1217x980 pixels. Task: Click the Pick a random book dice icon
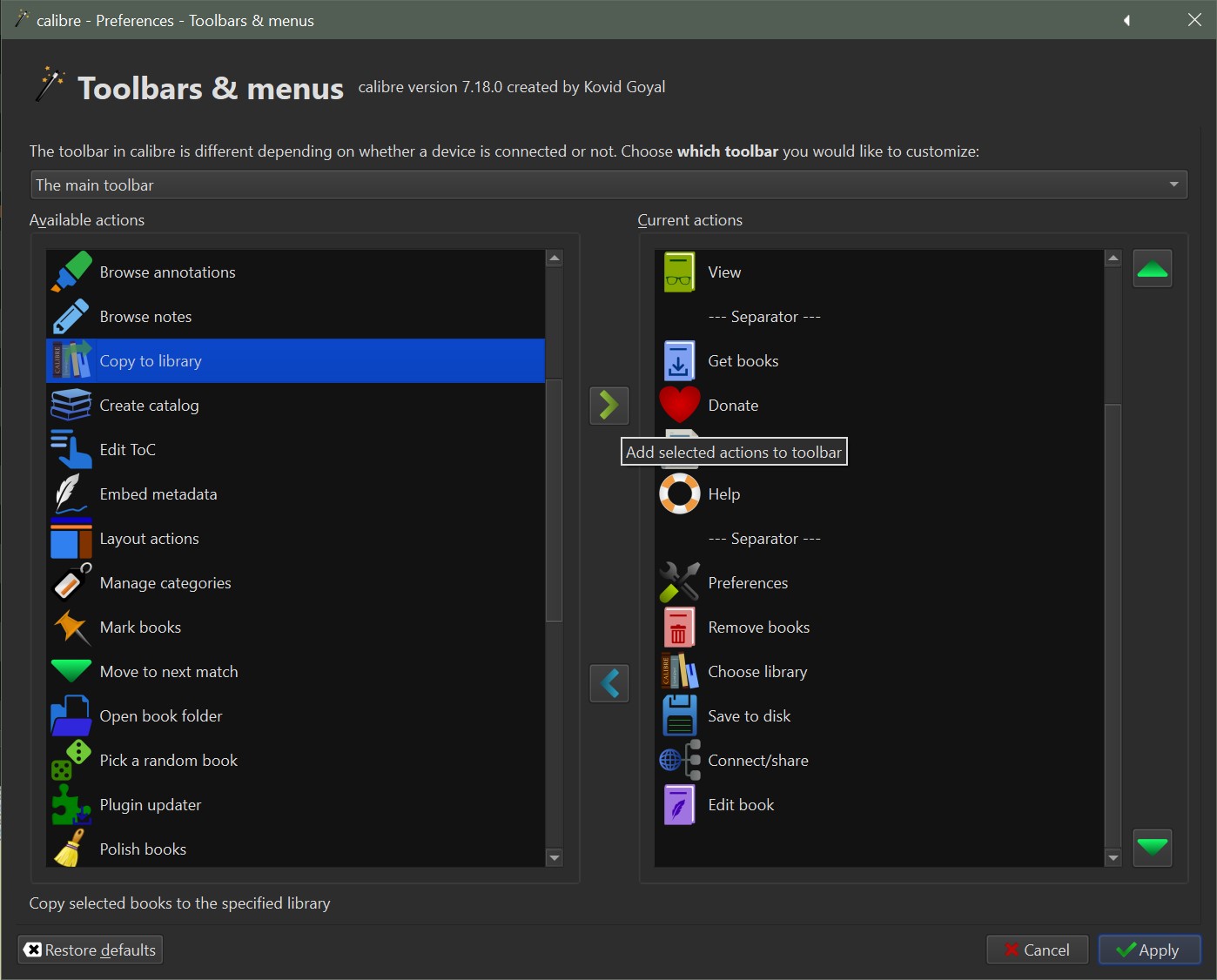pyautogui.click(x=71, y=761)
